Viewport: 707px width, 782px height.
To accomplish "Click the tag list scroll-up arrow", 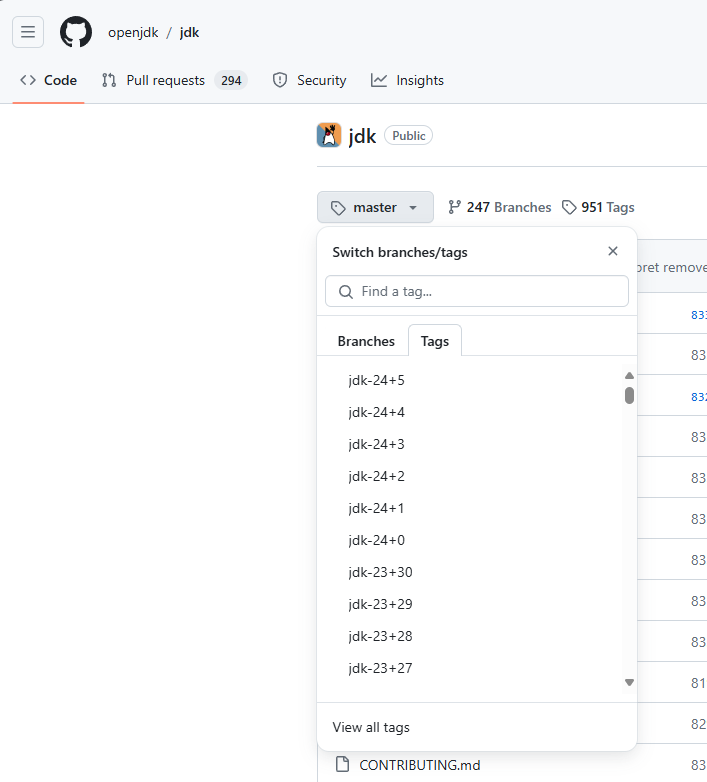I will coord(629,376).
